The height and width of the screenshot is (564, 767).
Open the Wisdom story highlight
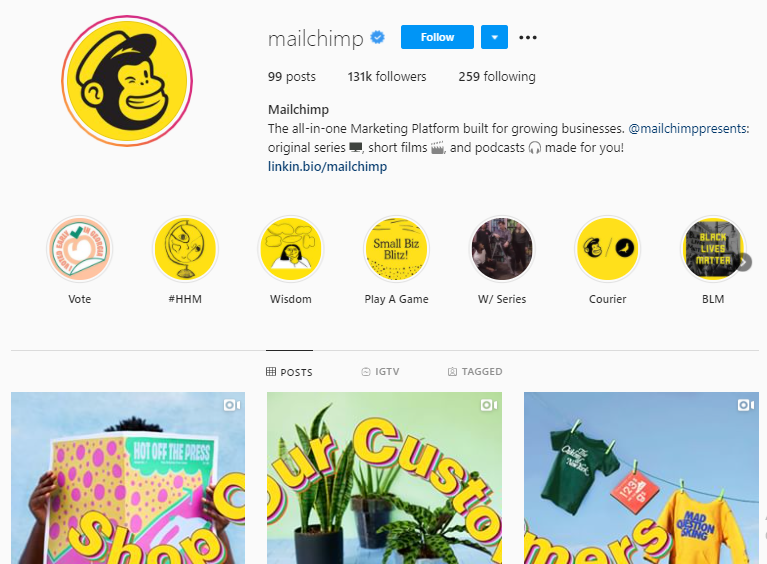tap(291, 248)
